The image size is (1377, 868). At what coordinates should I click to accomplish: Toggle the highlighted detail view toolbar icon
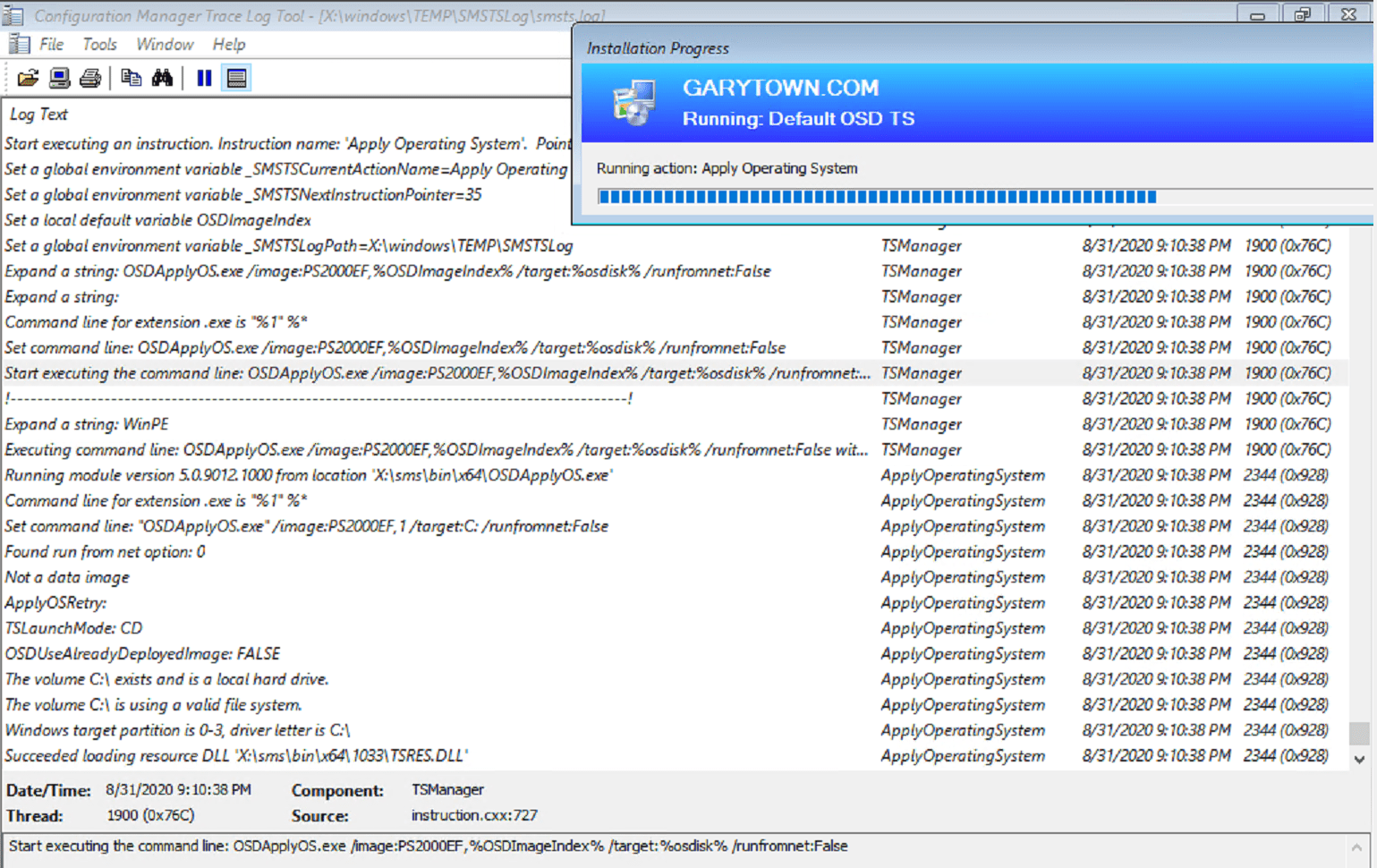point(235,78)
